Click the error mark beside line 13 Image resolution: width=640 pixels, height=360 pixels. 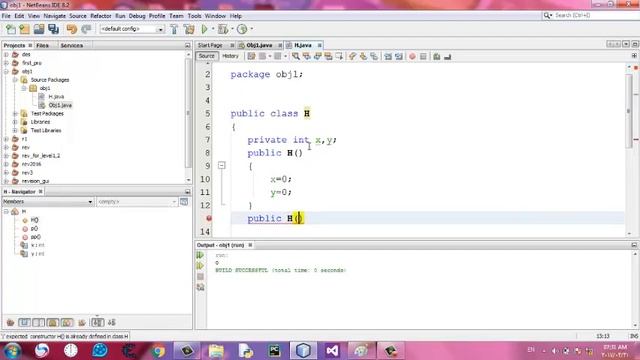pyautogui.click(x=209, y=218)
